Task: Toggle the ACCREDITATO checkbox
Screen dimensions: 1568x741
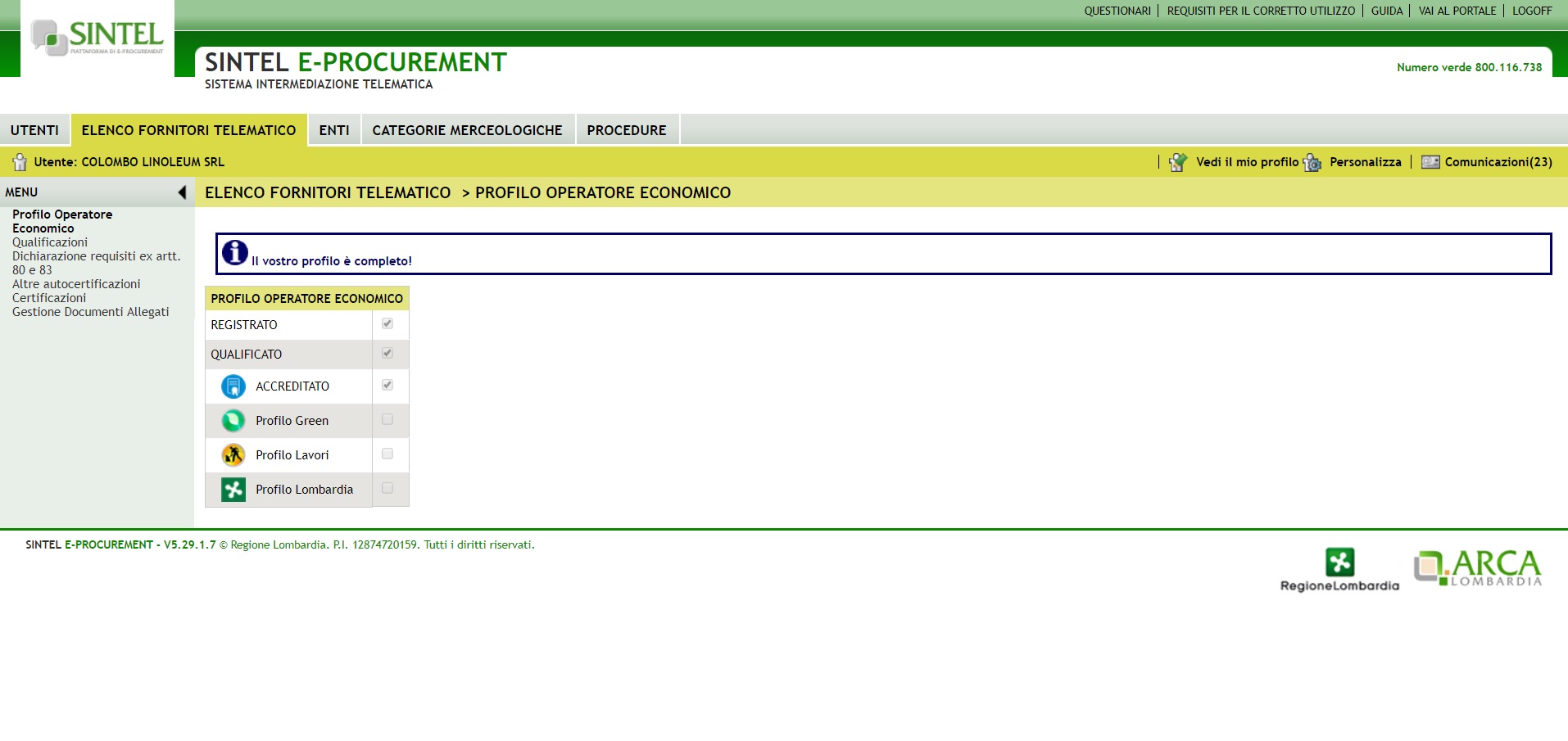Action: (387, 385)
